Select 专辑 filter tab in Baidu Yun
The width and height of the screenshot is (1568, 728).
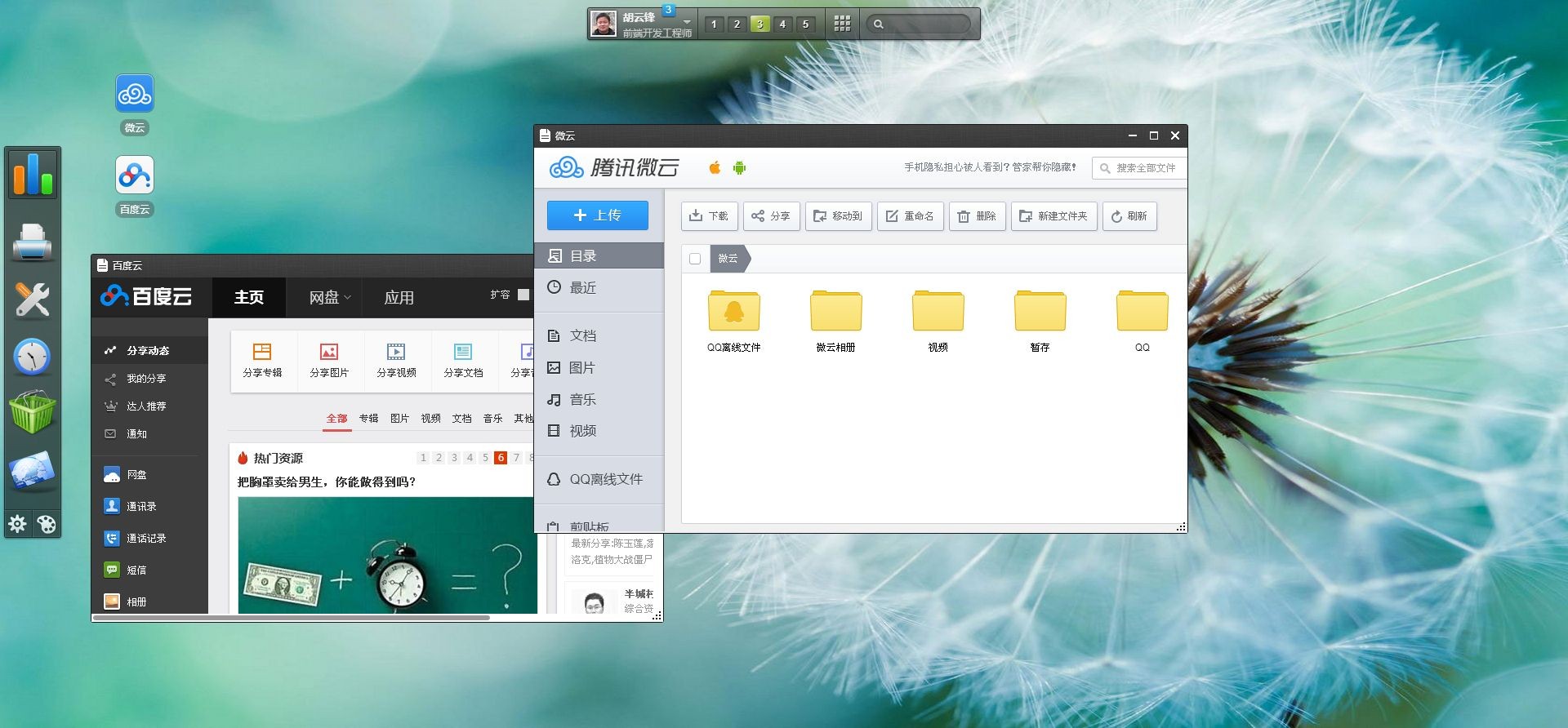point(369,419)
